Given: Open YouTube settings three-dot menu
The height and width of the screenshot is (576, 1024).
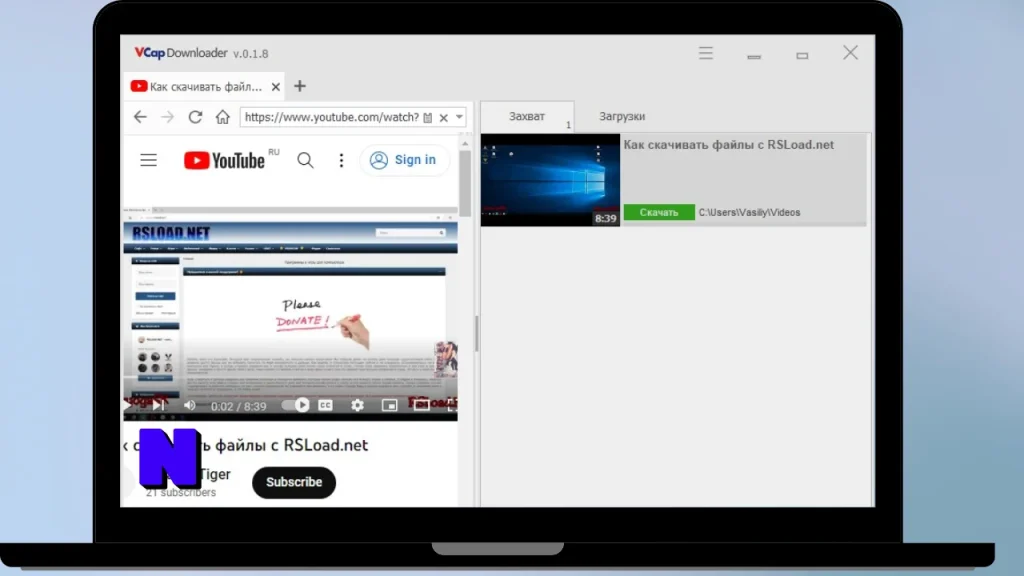Looking at the screenshot, I should click(x=341, y=160).
